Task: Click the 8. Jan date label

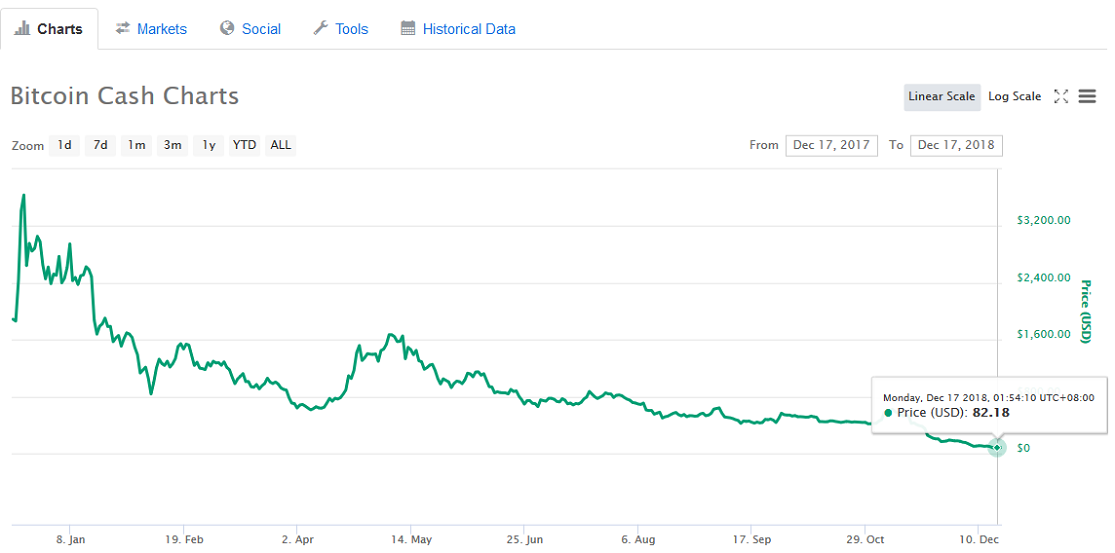Action: (71, 539)
